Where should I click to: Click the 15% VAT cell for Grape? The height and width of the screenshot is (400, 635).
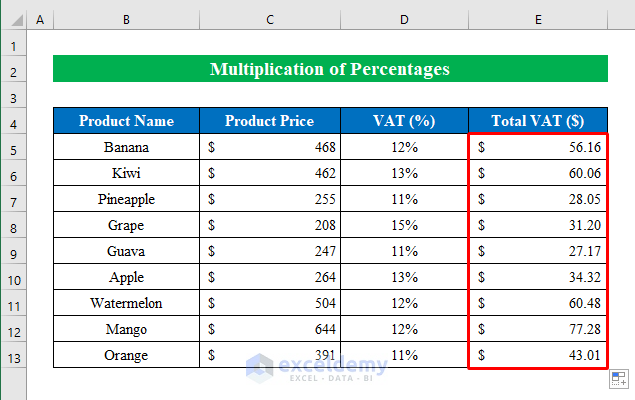point(404,225)
